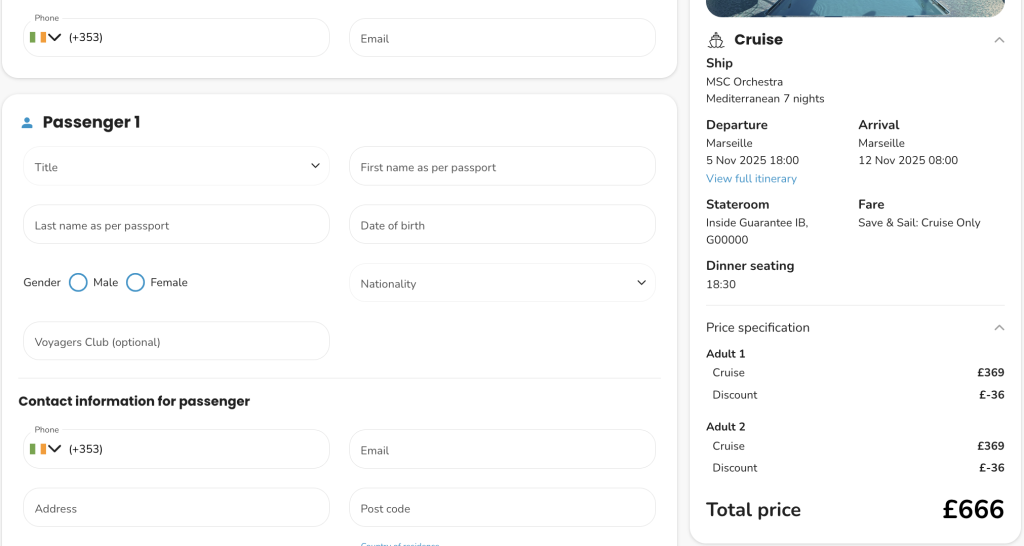Screen dimensions: 1024x546
Task: Click the Passenger 1 heading
Action: coord(91,122)
